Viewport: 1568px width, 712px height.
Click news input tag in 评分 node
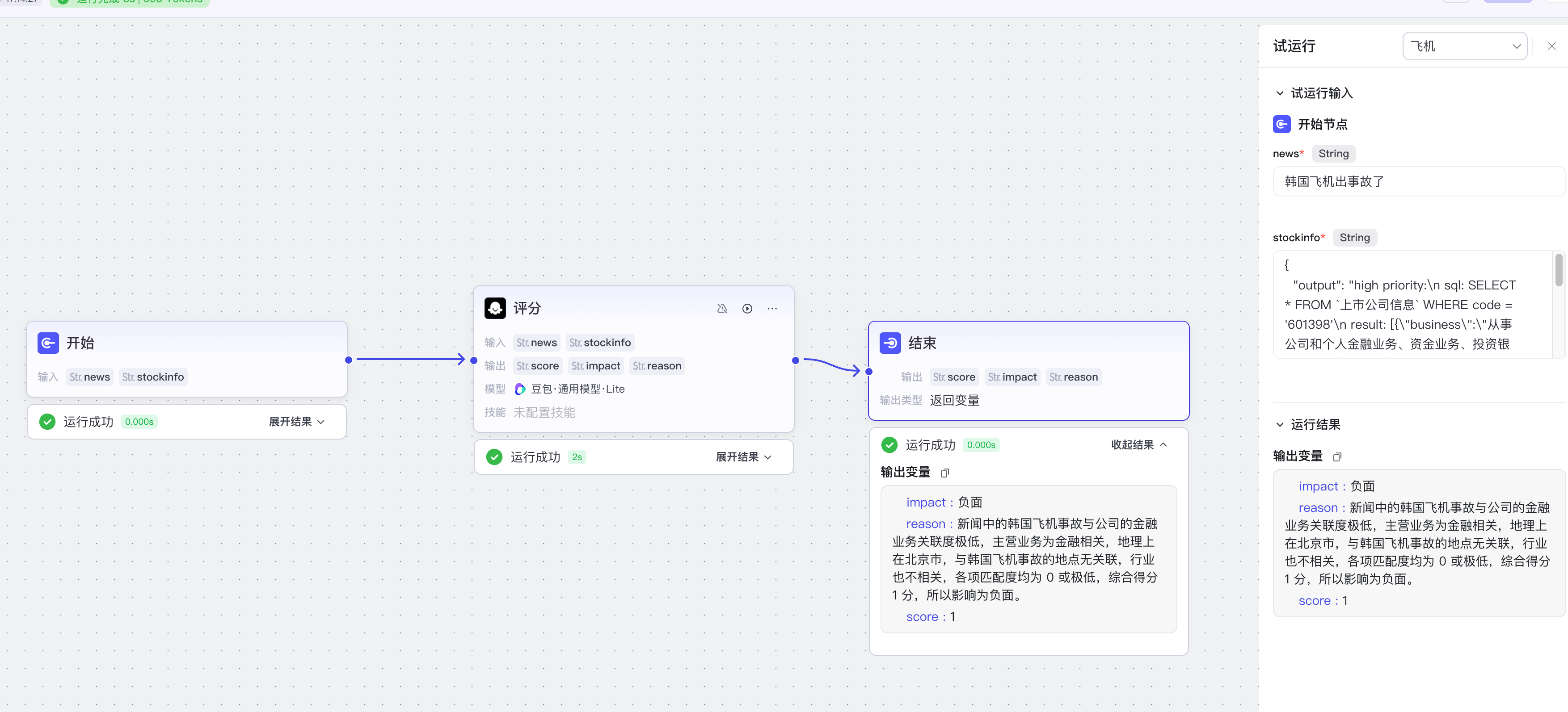point(536,343)
